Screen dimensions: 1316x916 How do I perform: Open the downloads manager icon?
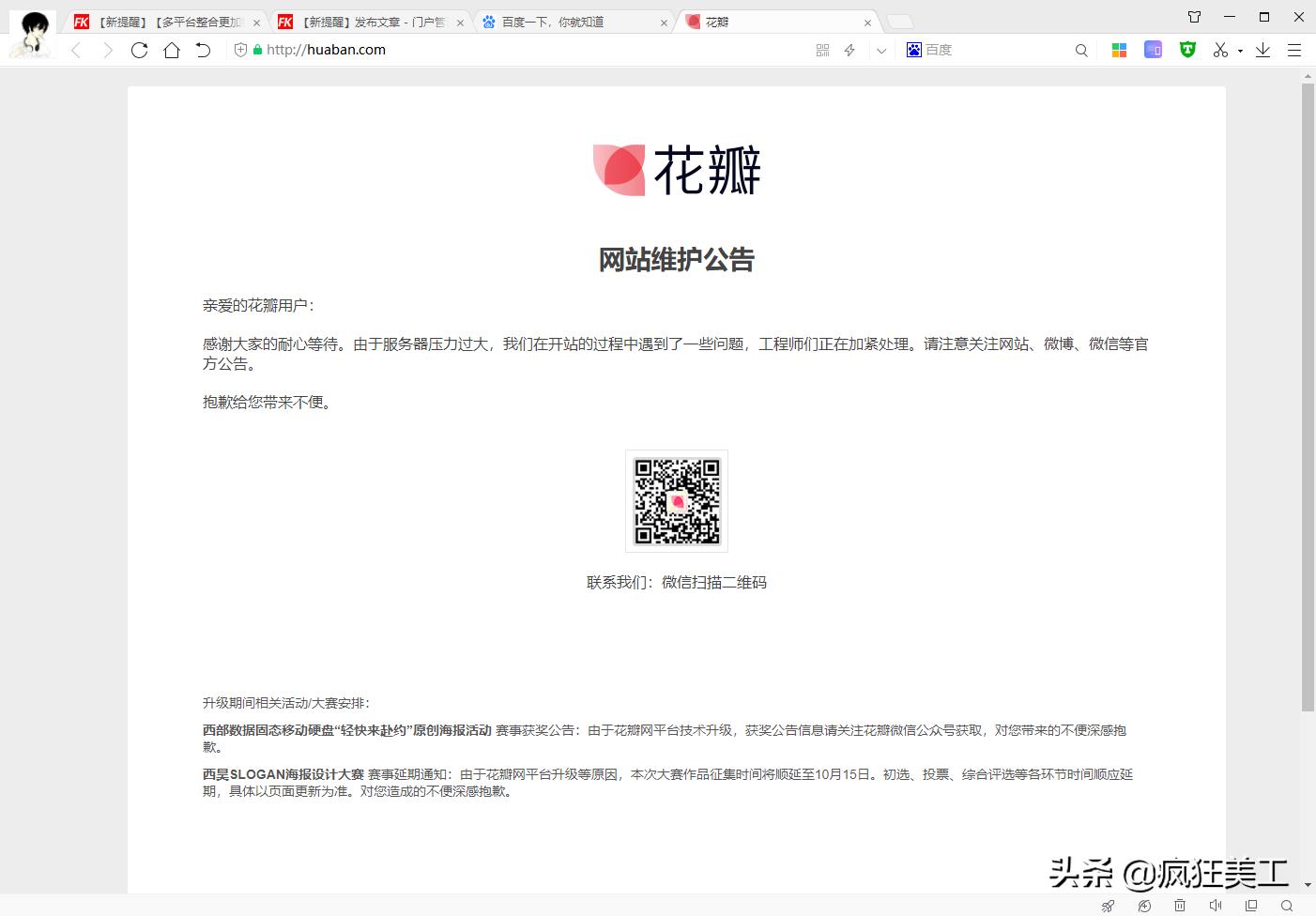(1262, 51)
